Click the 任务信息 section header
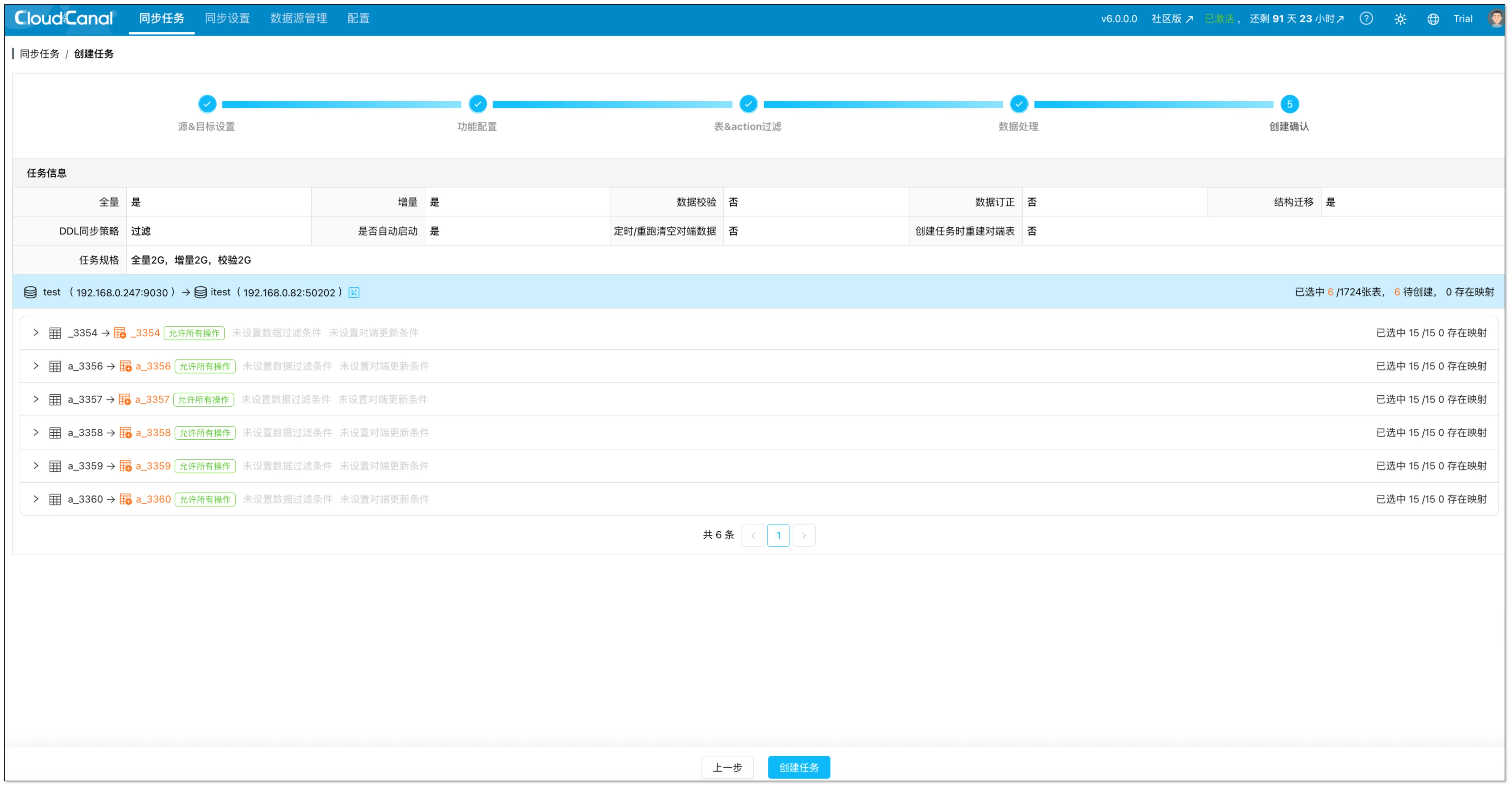 (x=46, y=173)
